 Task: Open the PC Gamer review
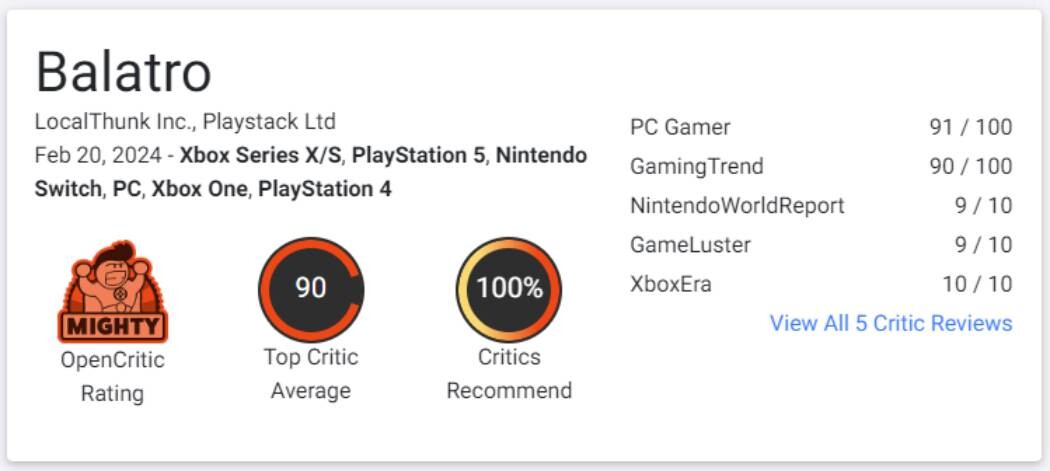pos(680,127)
